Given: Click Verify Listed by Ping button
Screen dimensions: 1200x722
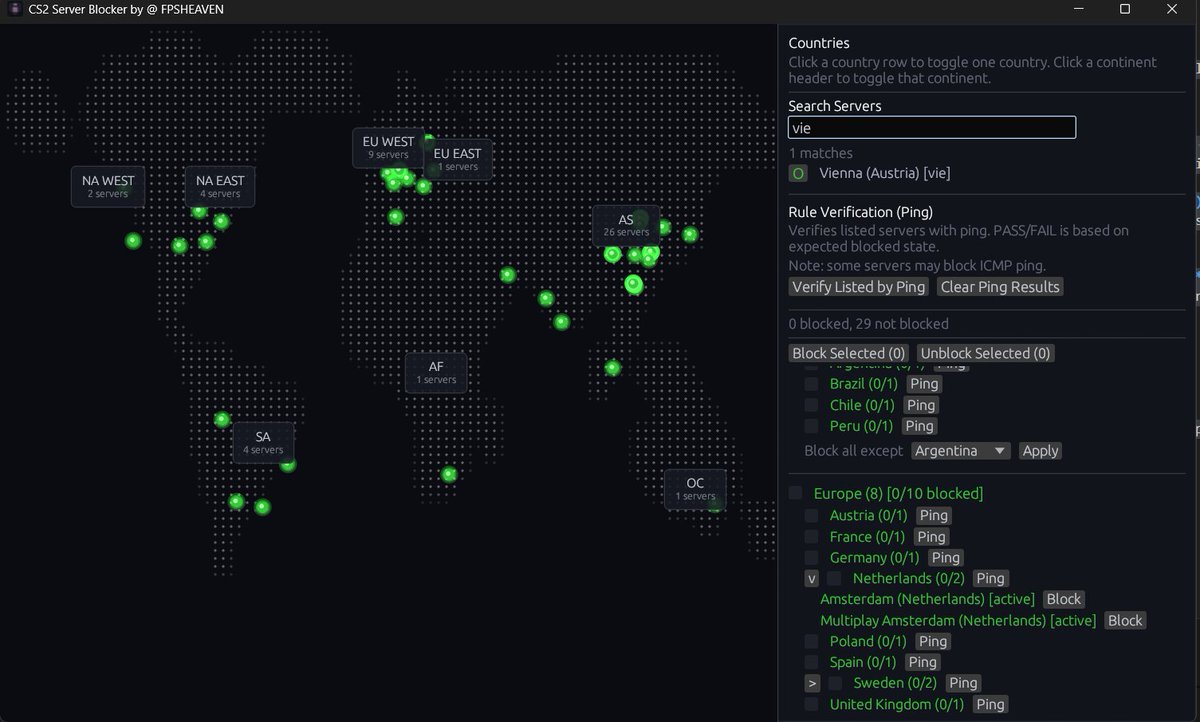Looking at the screenshot, I should (859, 287).
